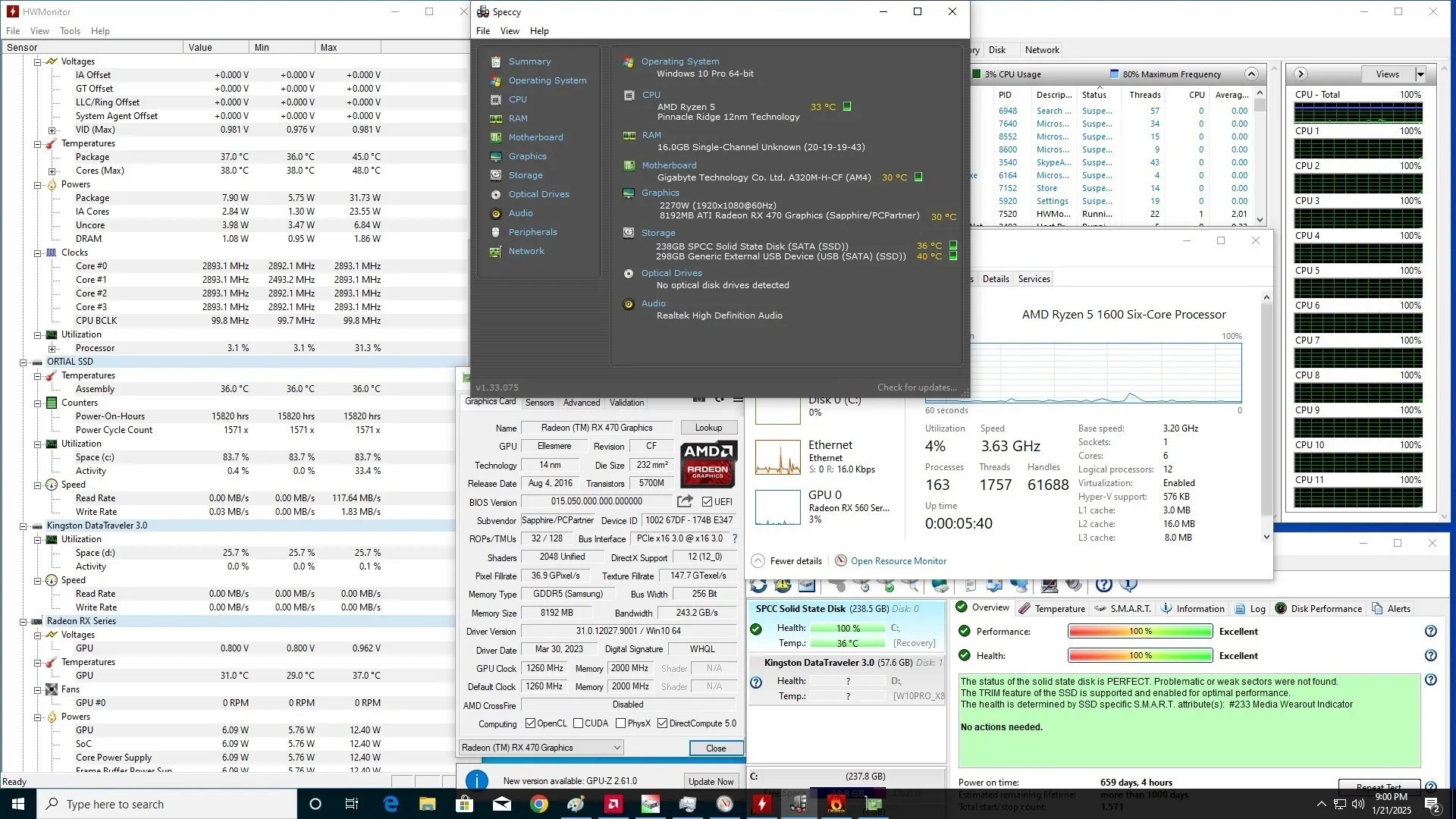Screen dimensions: 1456x819
Task: Open File Explorer from the taskbar
Action: [428, 804]
